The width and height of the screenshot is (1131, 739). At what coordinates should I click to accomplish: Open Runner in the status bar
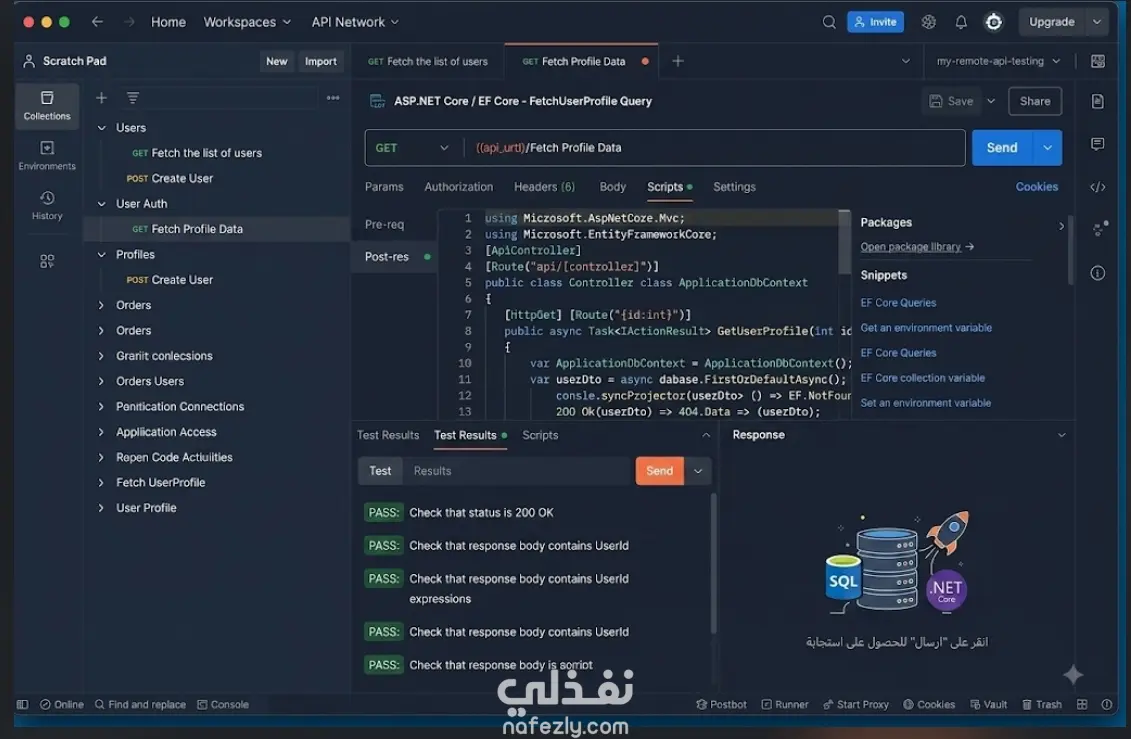[x=785, y=704]
